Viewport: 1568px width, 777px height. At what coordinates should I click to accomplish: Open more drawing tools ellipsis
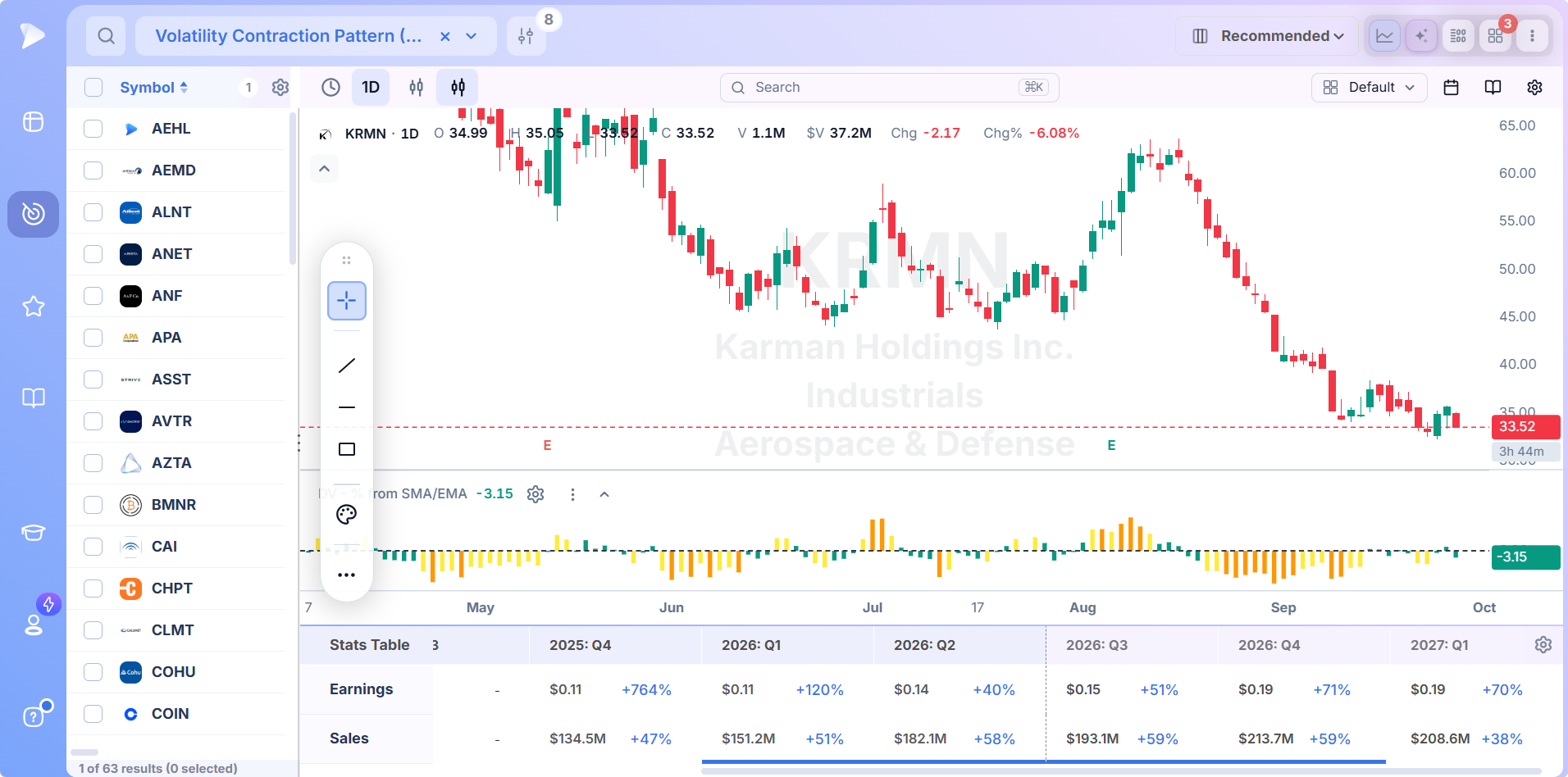coord(347,575)
